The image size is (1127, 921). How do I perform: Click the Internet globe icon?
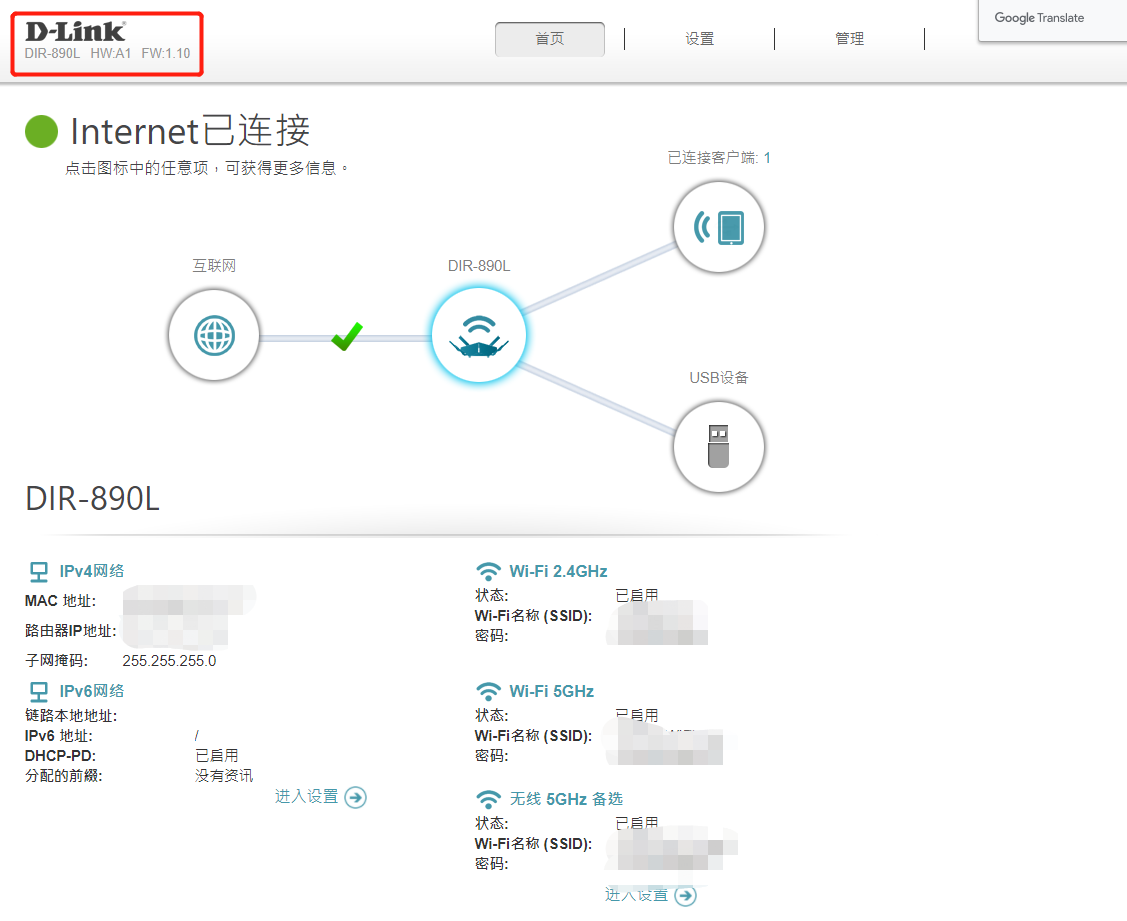(214, 335)
